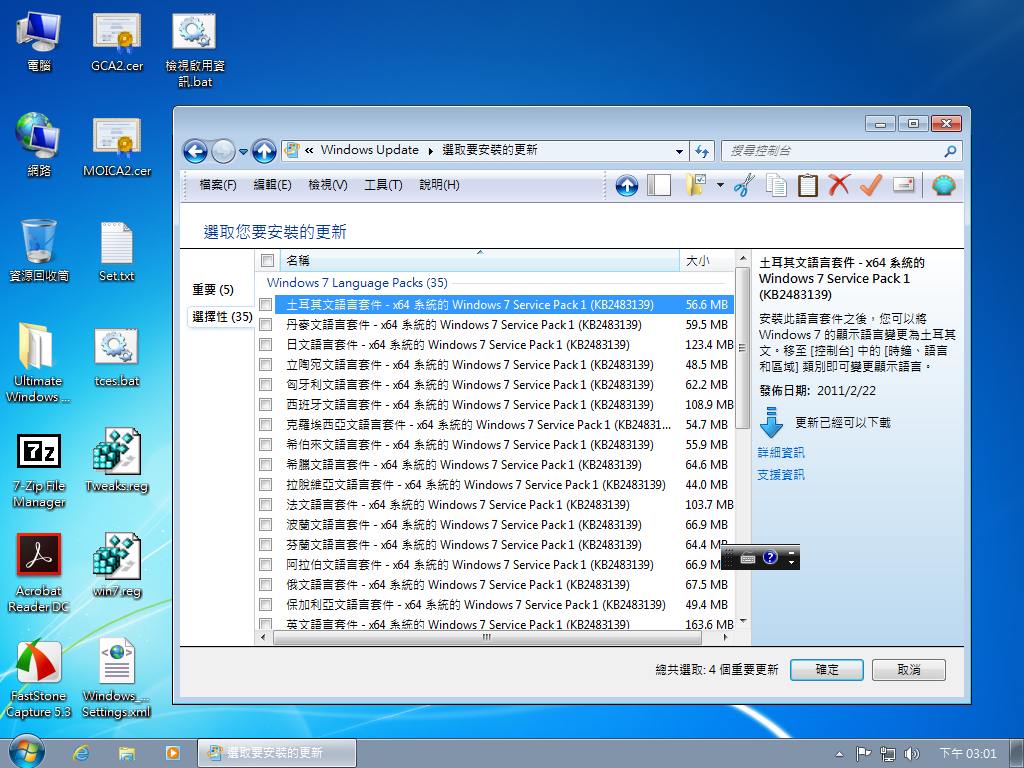Open the 詳細資訊 link

[x=780, y=453]
